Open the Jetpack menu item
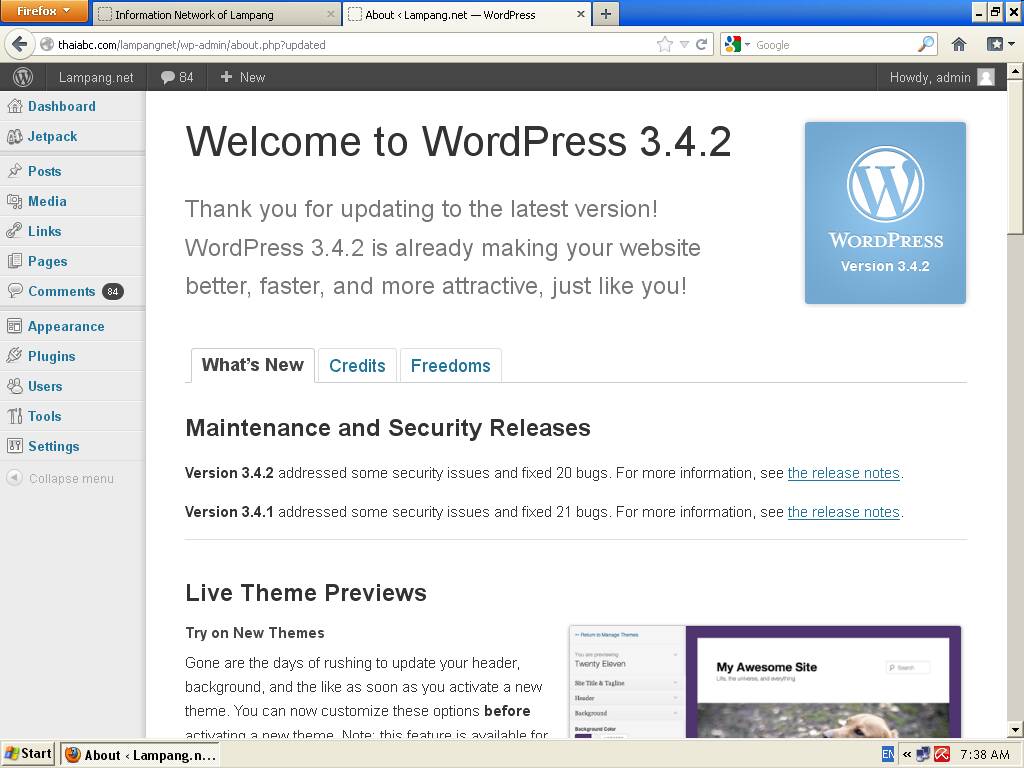 pos(52,136)
